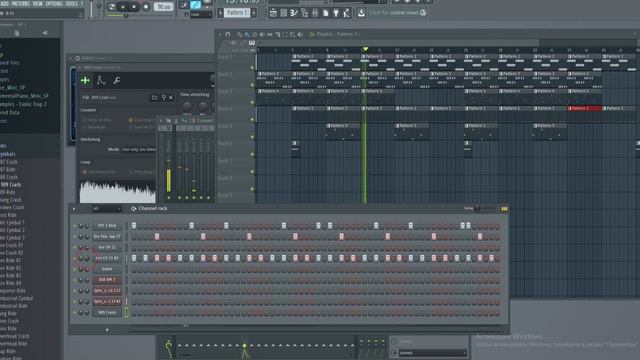The height and width of the screenshot is (360, 640).
Task: Select the Snare channel button
Action: [x=107, y=269]
